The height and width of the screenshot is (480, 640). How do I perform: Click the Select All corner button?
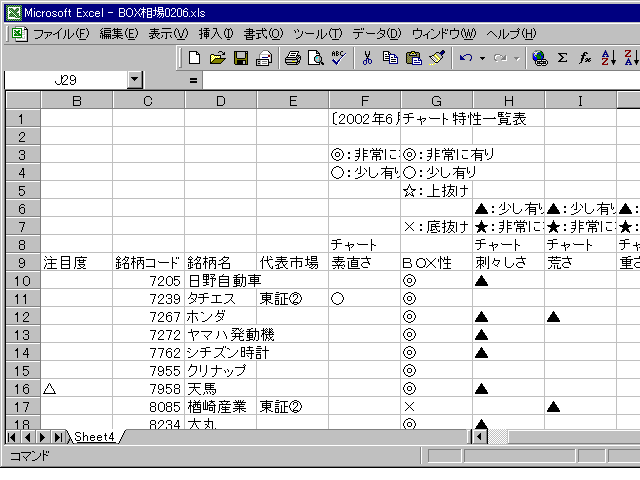(23, 100)
